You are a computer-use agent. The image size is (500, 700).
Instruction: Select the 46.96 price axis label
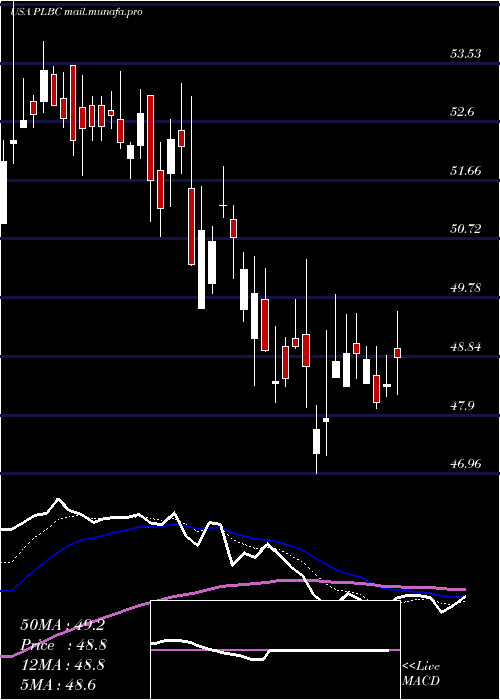(x=466, y=464)
